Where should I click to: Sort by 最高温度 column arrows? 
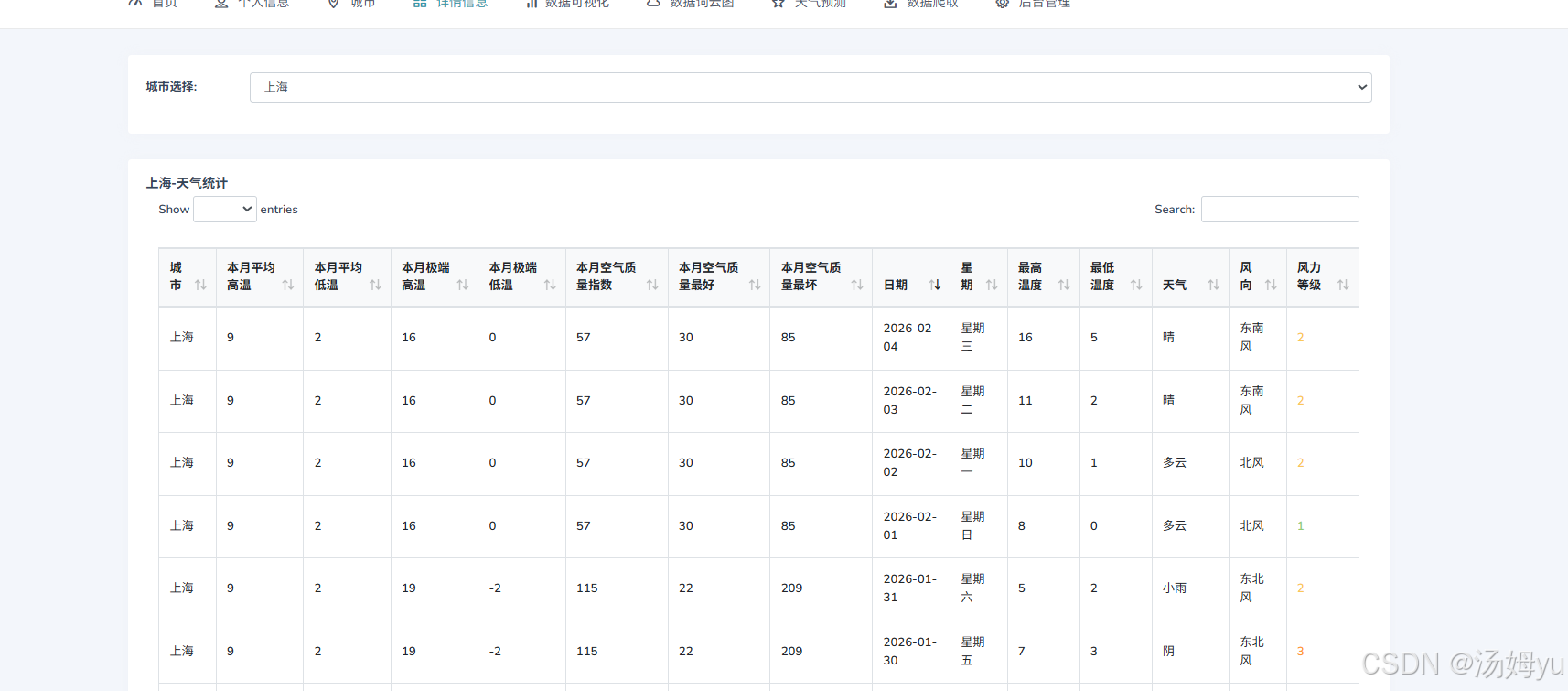coord(1064,285)
